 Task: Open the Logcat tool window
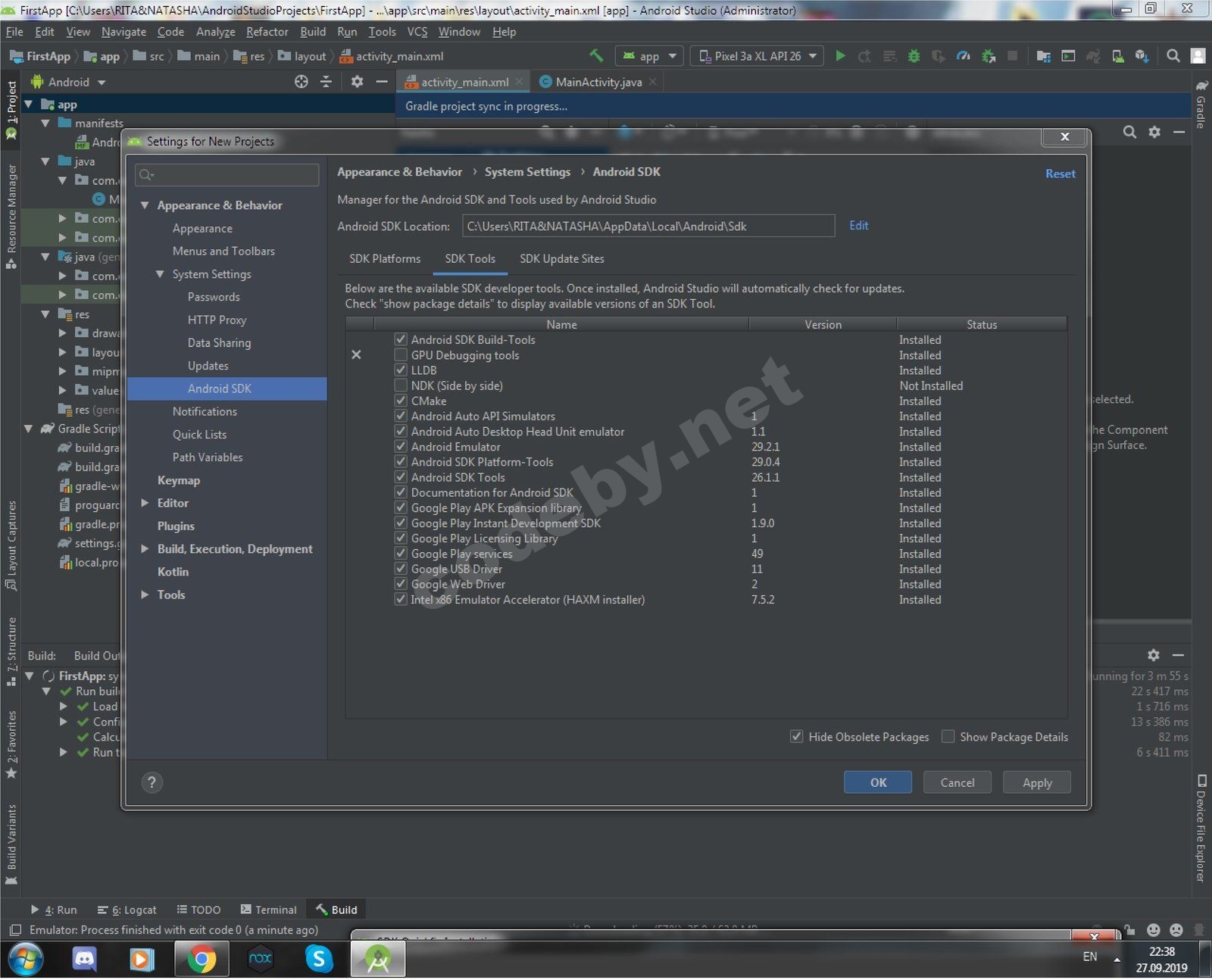(x=127, y=910)
